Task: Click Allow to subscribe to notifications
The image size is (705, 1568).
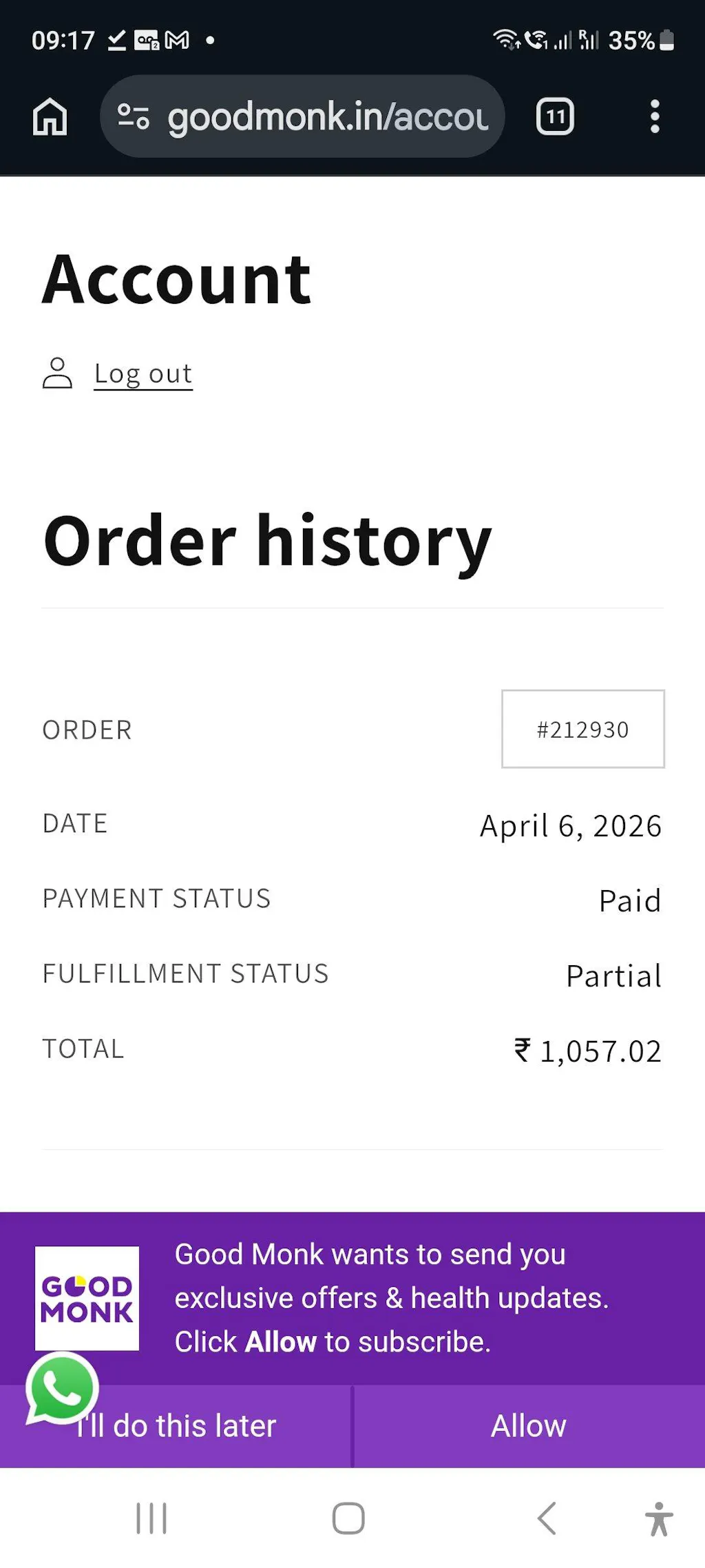Action: point(529,1426)
